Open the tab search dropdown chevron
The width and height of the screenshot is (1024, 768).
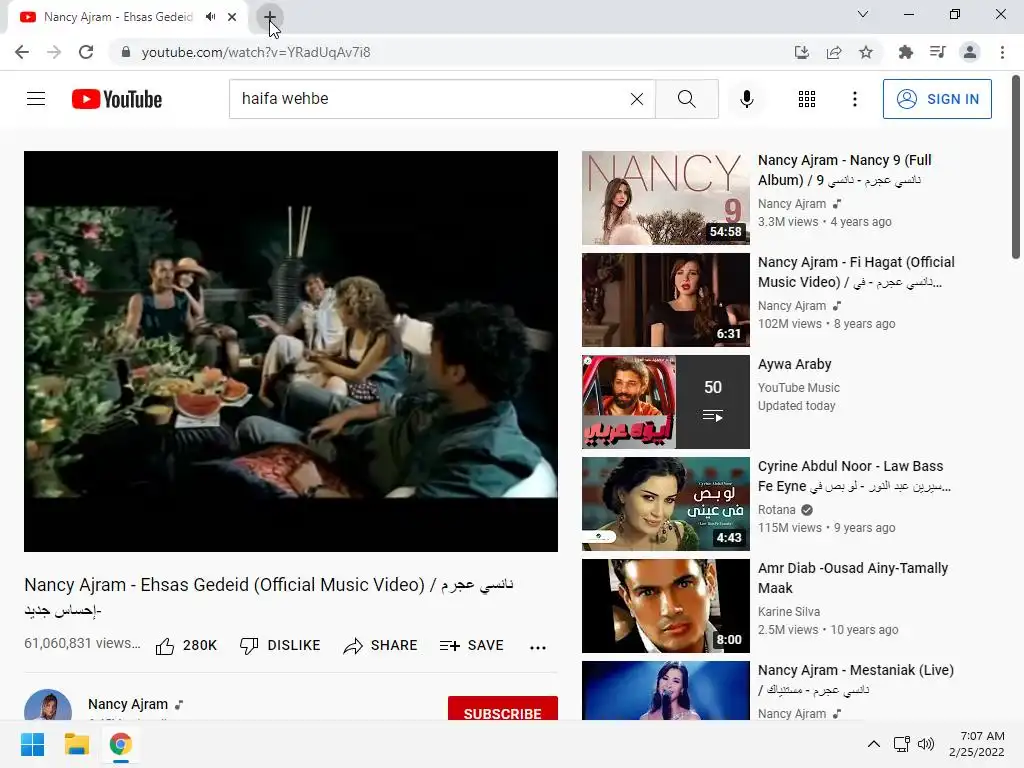[x=863, y=14]
